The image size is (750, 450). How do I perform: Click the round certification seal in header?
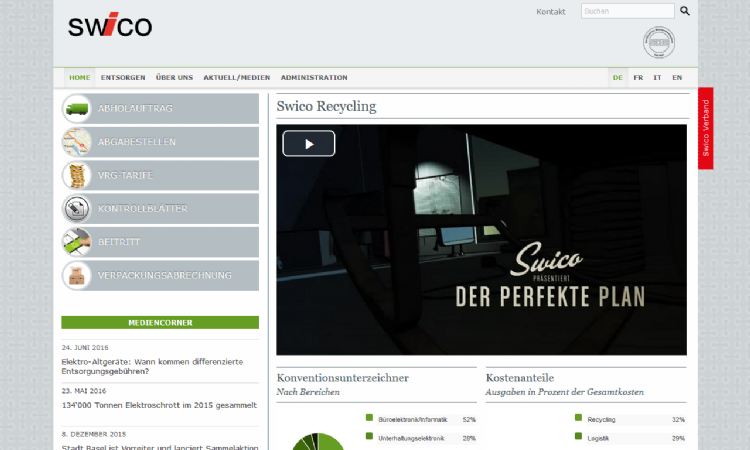tap(658, 43)
